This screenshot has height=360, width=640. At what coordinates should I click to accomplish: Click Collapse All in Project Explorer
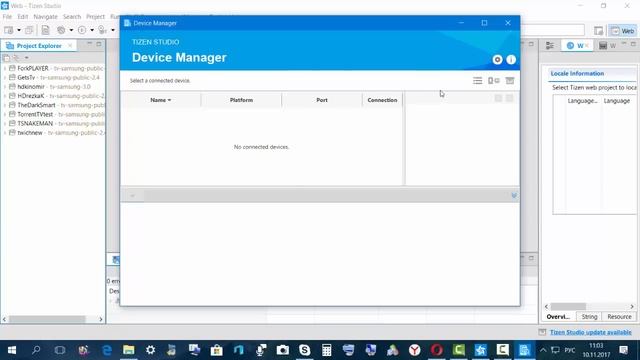pyautogui.click(x=6, y=58)
